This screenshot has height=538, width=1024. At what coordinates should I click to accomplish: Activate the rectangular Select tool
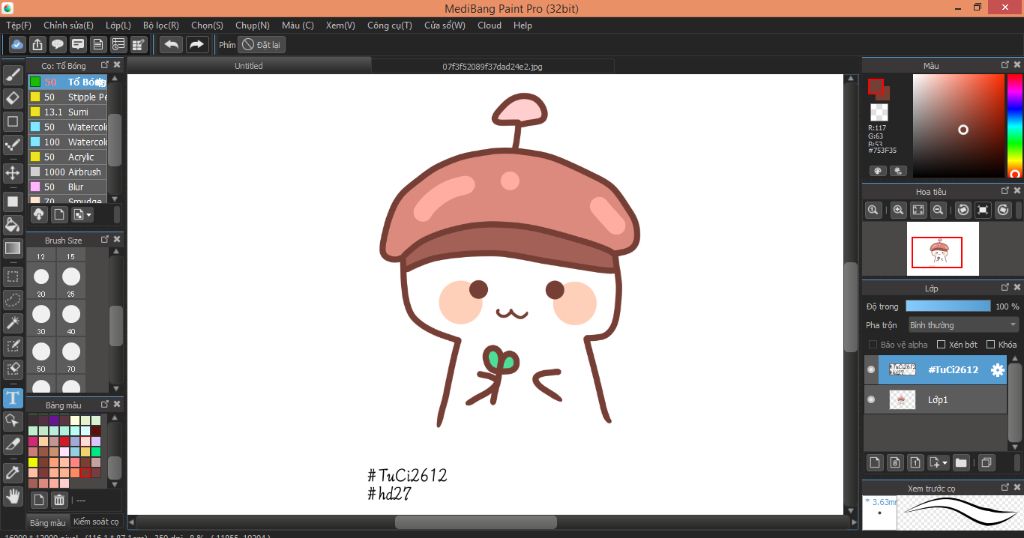(x=12, y=277)
